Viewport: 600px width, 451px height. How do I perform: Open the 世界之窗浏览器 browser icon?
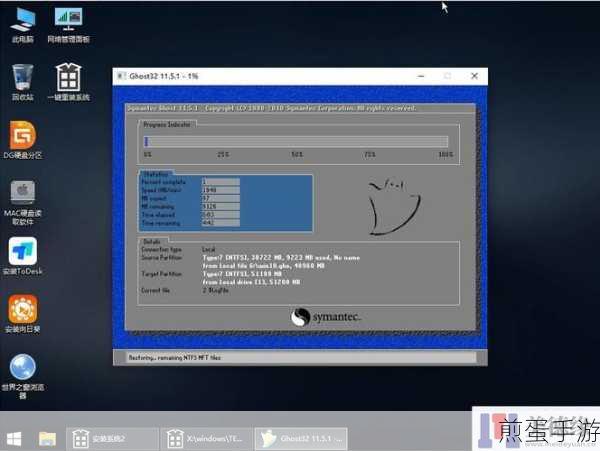coord(23,377)
